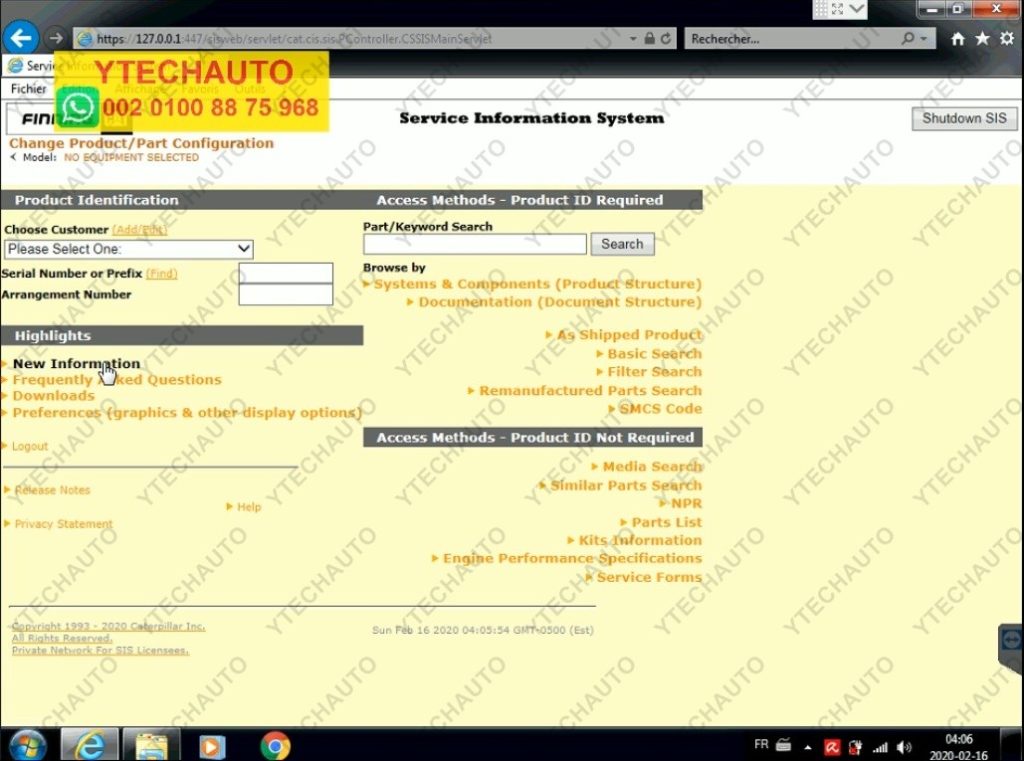This screenshot has height=761, width=1024.
Task: Click Internet Explorer taskbar icon
Action: point(89,745)
